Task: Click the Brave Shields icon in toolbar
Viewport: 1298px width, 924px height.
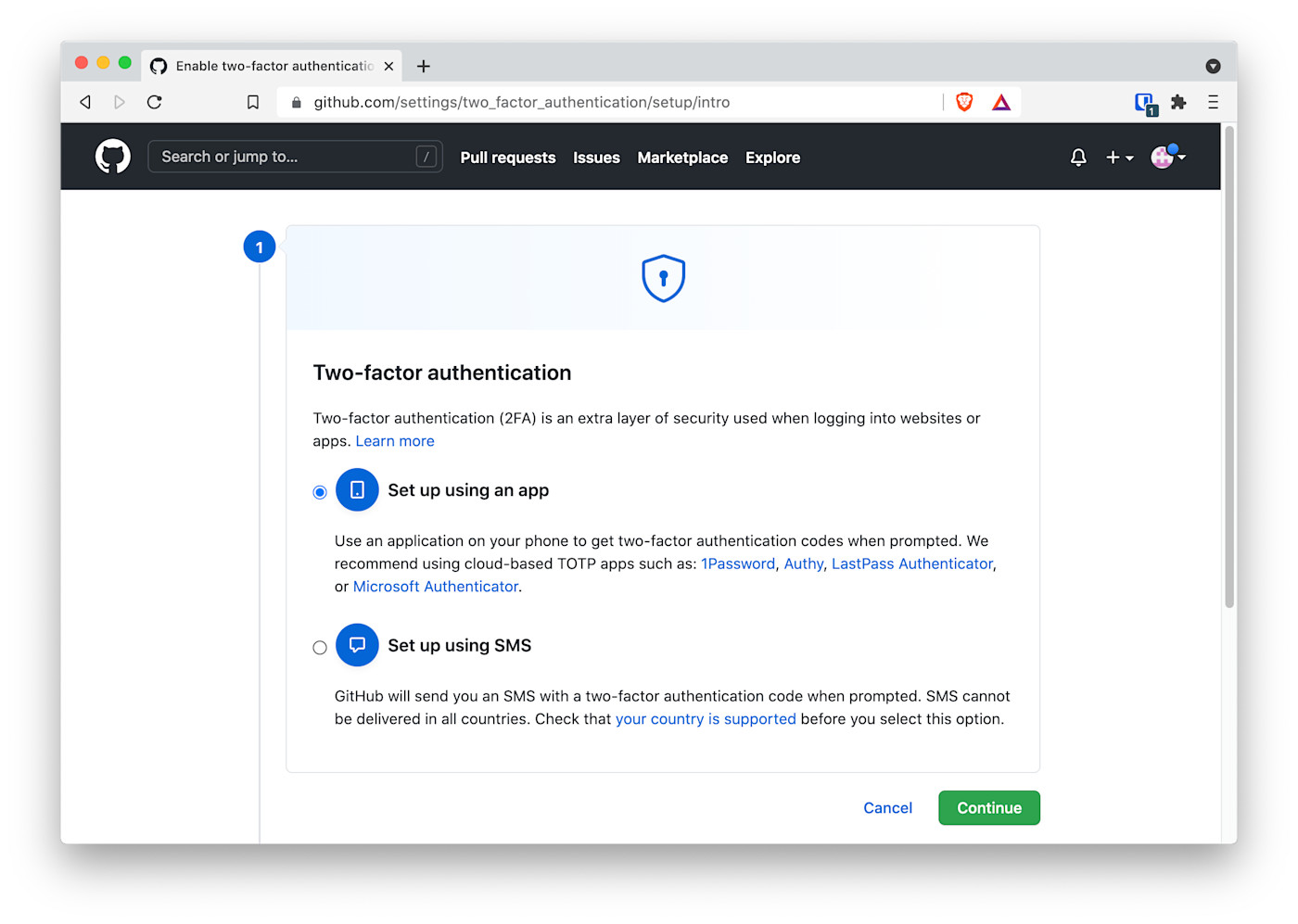Action: (x=964, y=102)
